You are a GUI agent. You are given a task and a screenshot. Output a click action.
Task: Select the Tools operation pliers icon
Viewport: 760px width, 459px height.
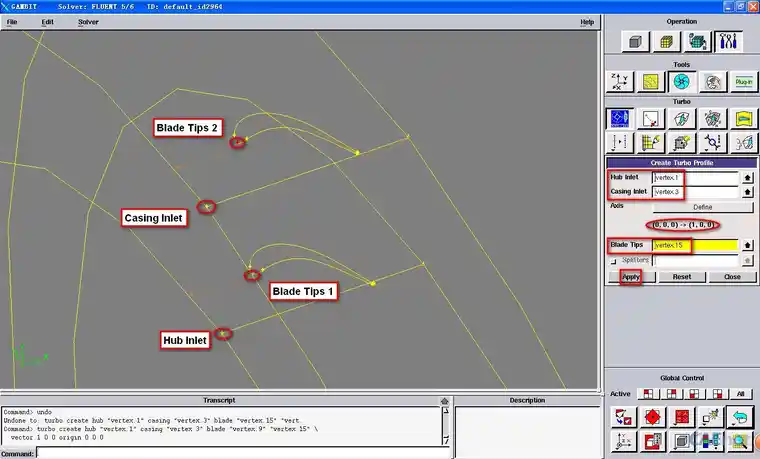728,42
